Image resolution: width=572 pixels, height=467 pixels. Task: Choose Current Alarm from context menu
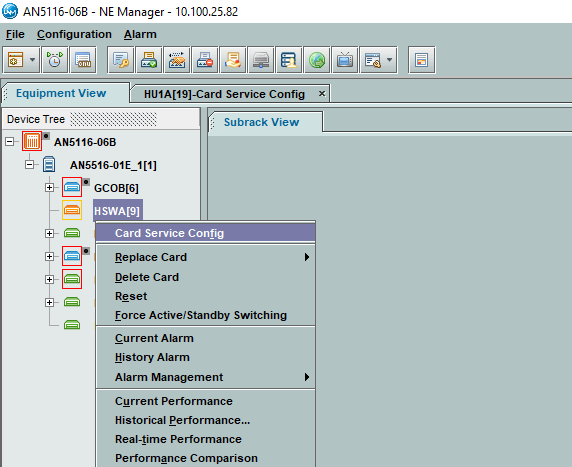pyautogui.click(x=206, y=338)
